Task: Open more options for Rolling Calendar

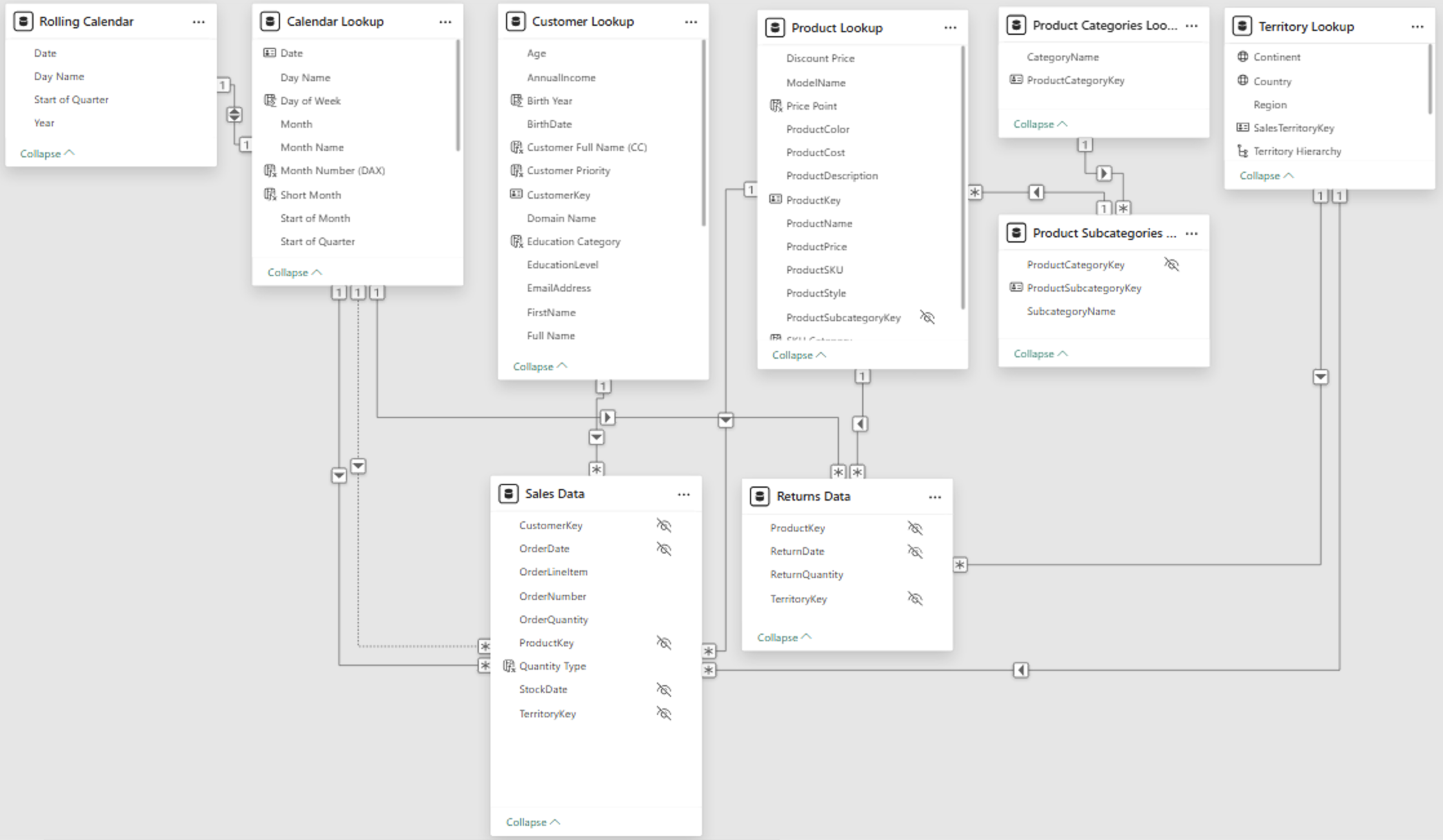Action: 199,22
